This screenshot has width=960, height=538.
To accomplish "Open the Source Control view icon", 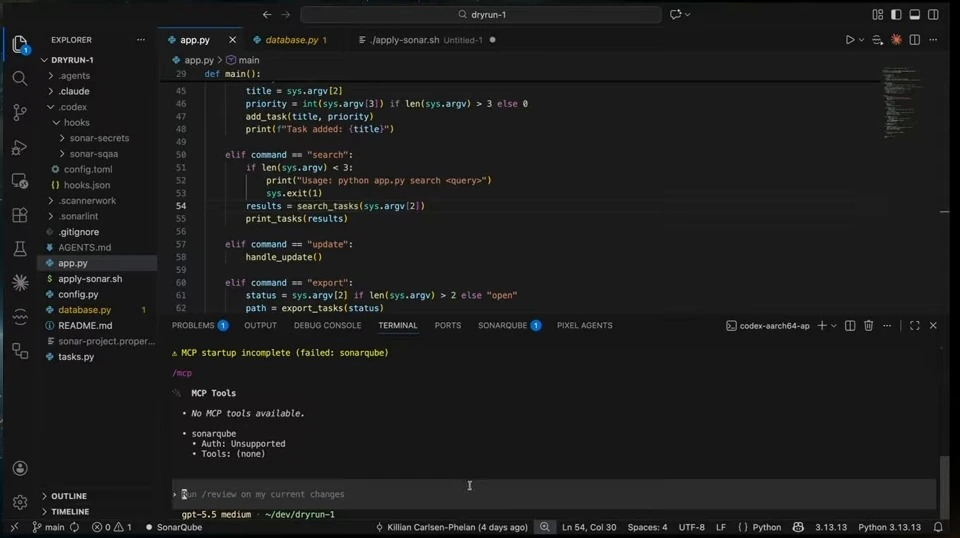I will click(x=20, y=113).
